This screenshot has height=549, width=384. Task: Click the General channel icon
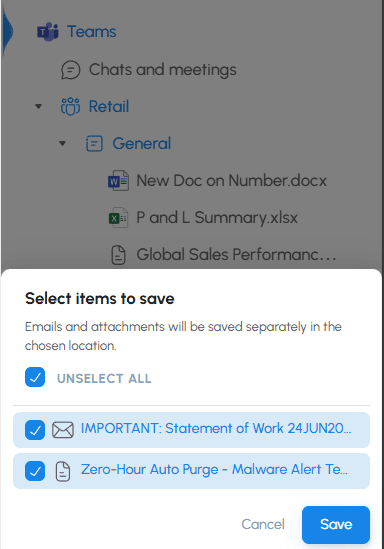click(x=94, y=144)
